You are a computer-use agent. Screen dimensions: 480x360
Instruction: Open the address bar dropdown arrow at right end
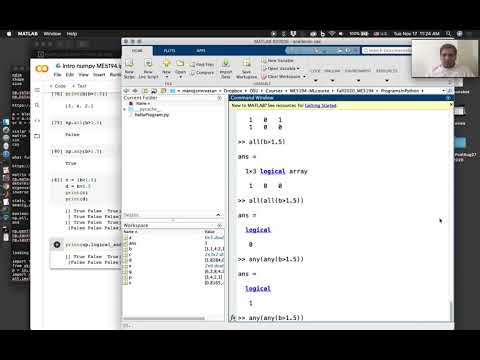pos(443,91)
